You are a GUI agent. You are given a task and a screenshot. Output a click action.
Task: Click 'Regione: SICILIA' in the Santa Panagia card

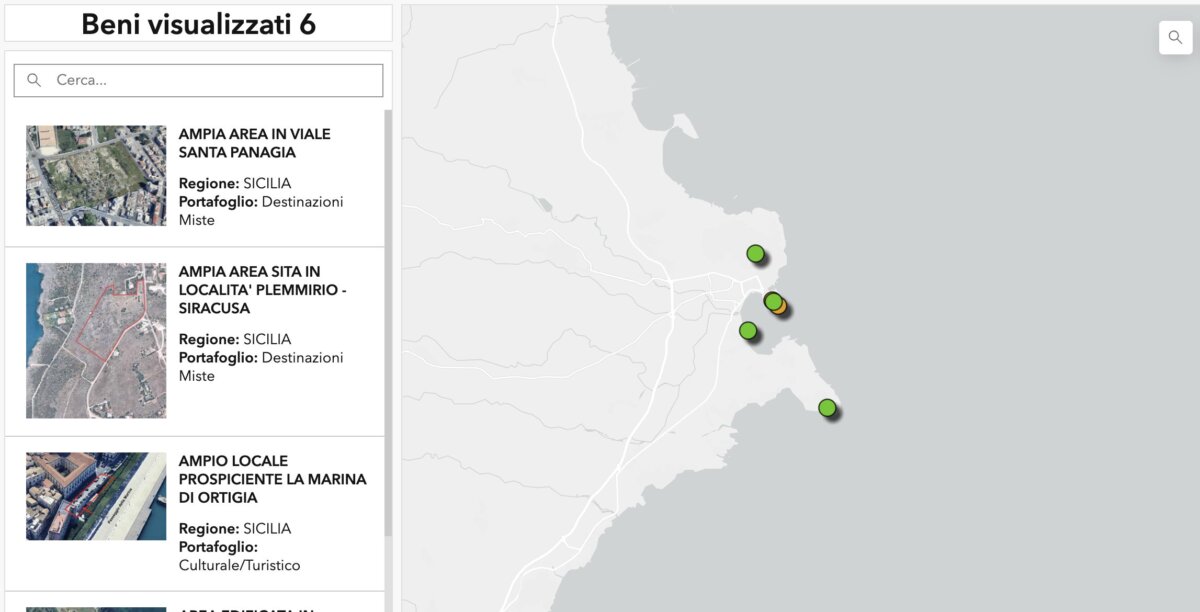235,183
